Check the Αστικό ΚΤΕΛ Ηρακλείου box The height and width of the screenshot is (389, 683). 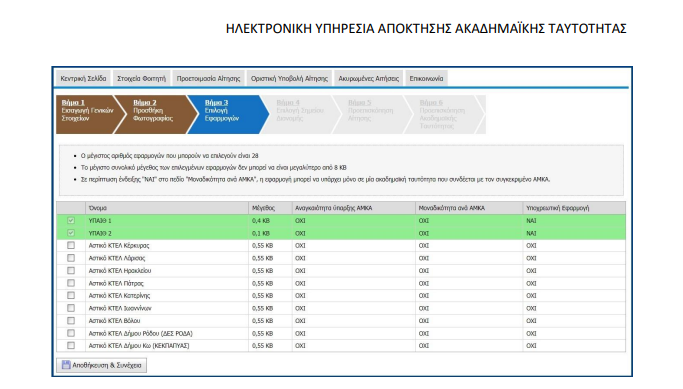point(71,271)
